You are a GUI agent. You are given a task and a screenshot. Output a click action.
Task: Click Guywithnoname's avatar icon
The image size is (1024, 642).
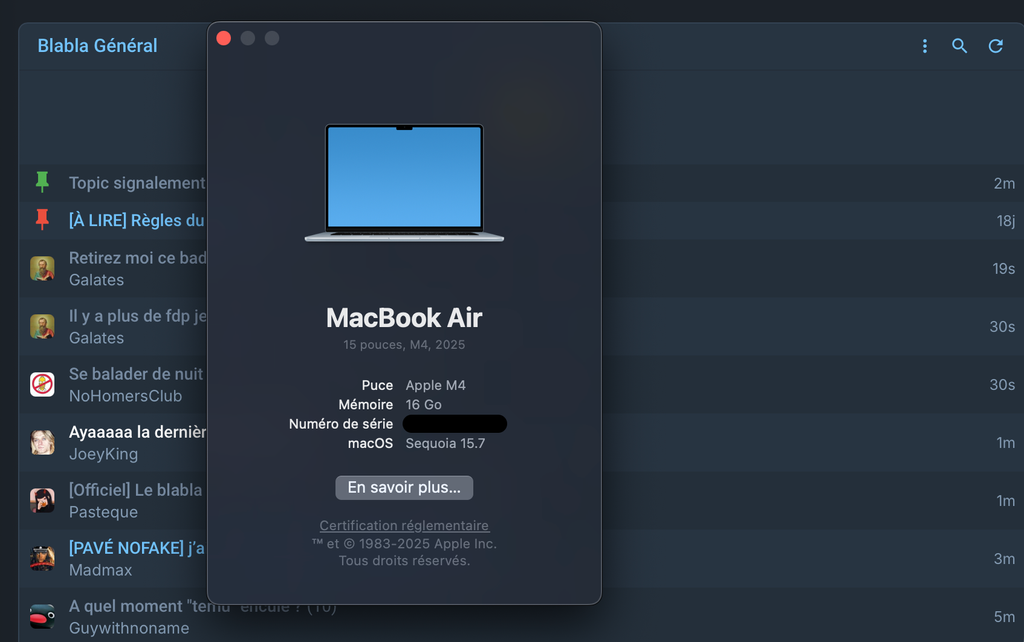point(42,616)
